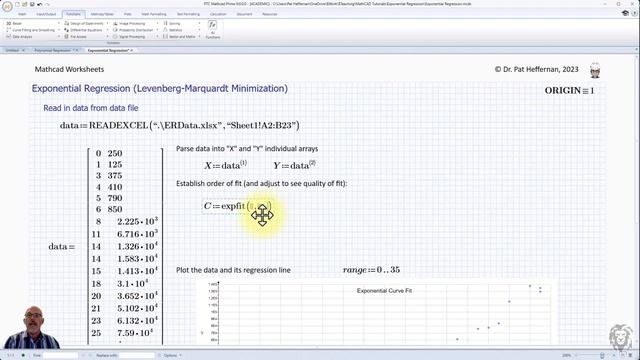640x360 pixels.
Task: Open Differential Equations functions list
Action: [x=86, y=30]
